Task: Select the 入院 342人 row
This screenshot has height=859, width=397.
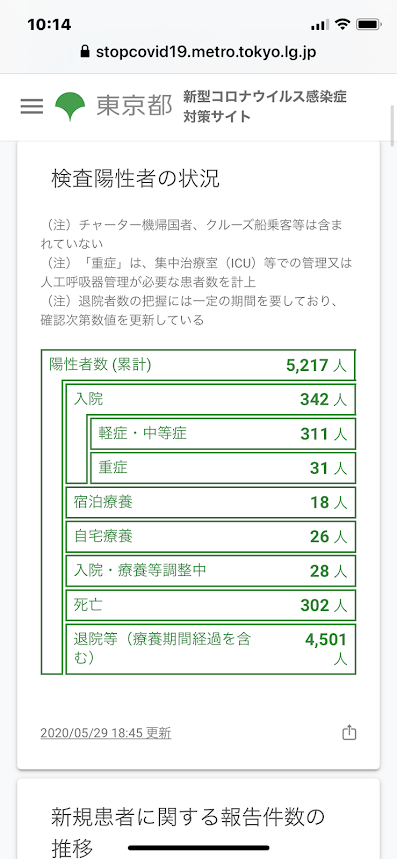Action: (x=210, y=399)
